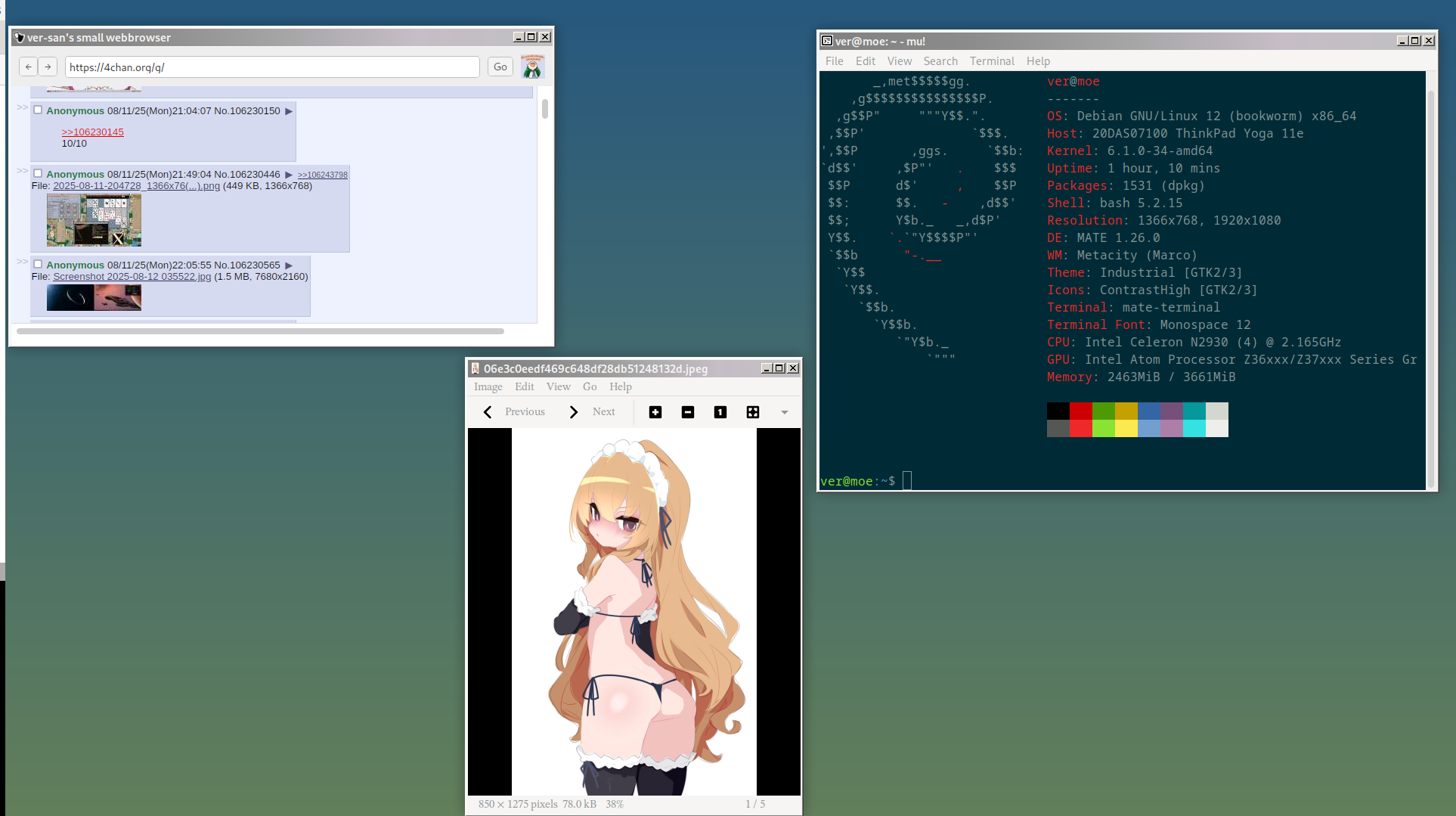This screenshot has width=1456, height=816.
Task: Open post menu arrow for No.106230150
Action: [x=289, y=111]
